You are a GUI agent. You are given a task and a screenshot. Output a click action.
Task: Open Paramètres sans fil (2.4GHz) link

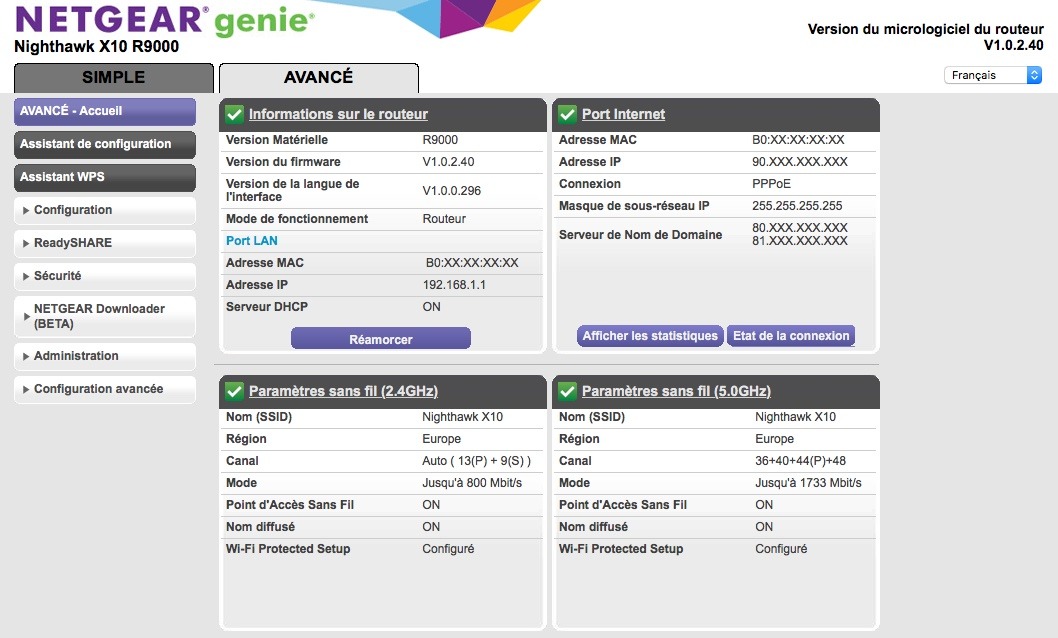[343, 391]
